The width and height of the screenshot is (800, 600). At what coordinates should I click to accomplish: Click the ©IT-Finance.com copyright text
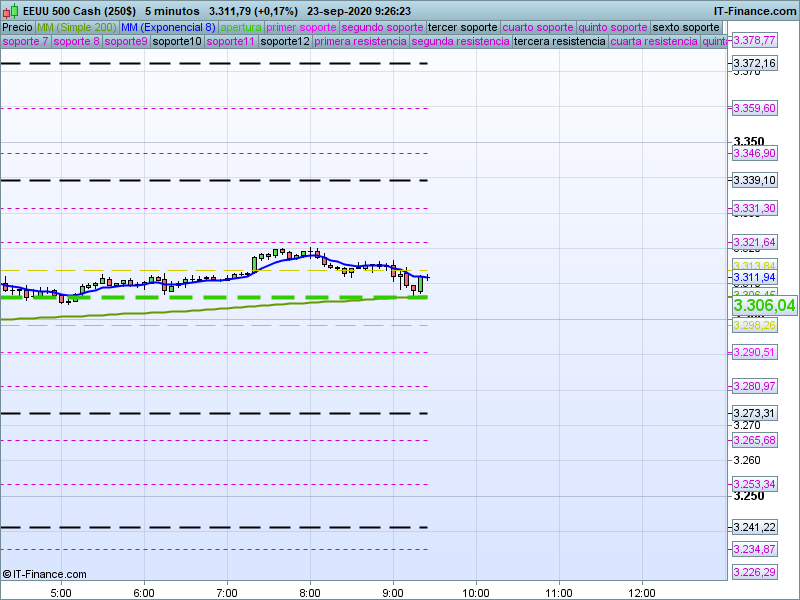[45, 574]
